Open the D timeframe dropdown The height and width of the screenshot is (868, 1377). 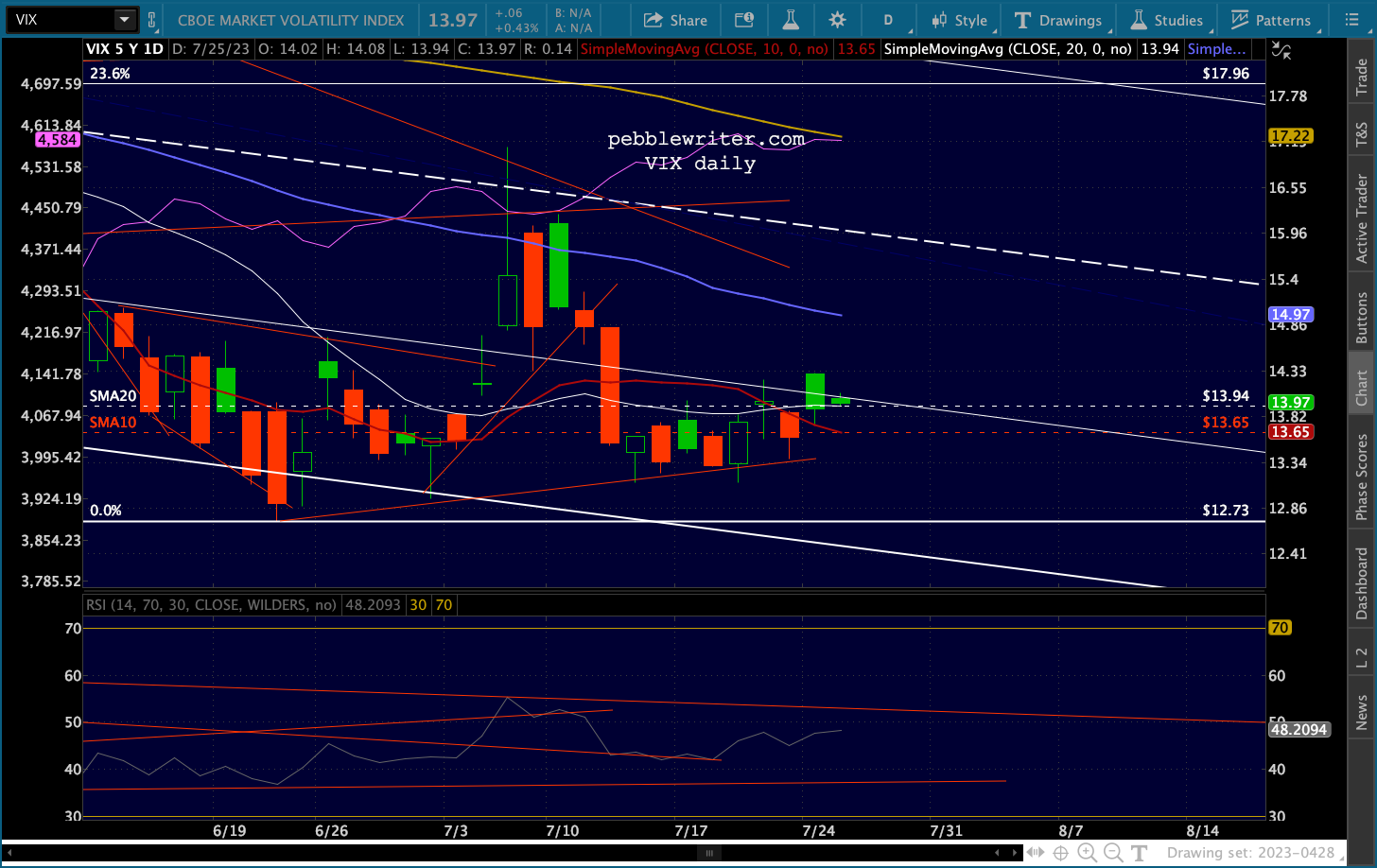(888, 20)
